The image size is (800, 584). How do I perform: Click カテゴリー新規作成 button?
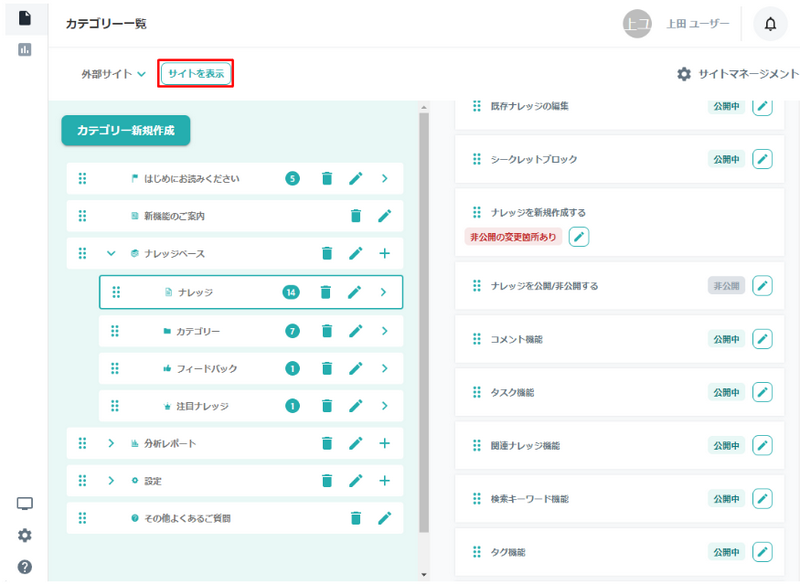(126, 131)
